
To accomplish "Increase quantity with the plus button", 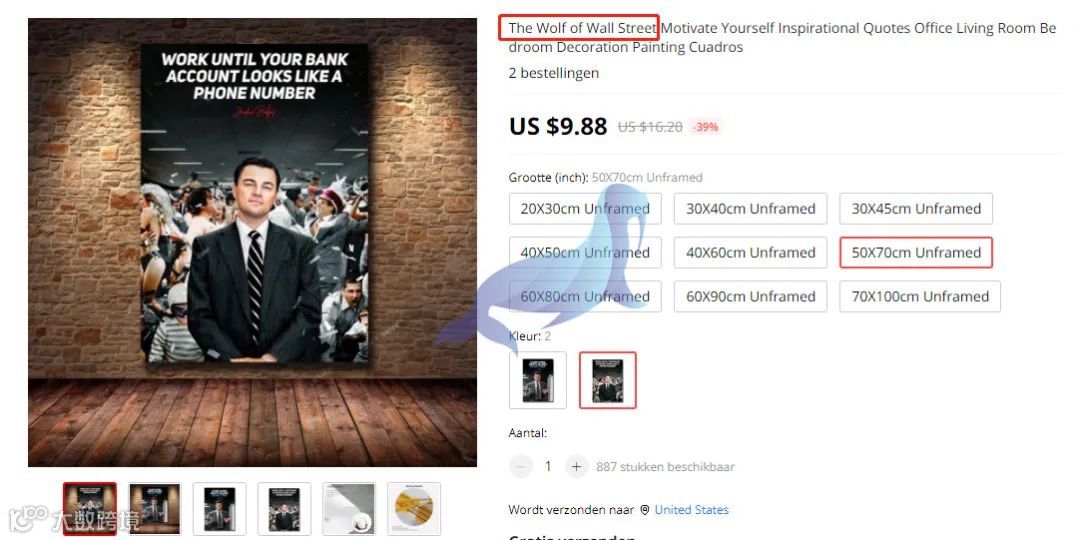I will pyautogui.click(x=576, y=466).
